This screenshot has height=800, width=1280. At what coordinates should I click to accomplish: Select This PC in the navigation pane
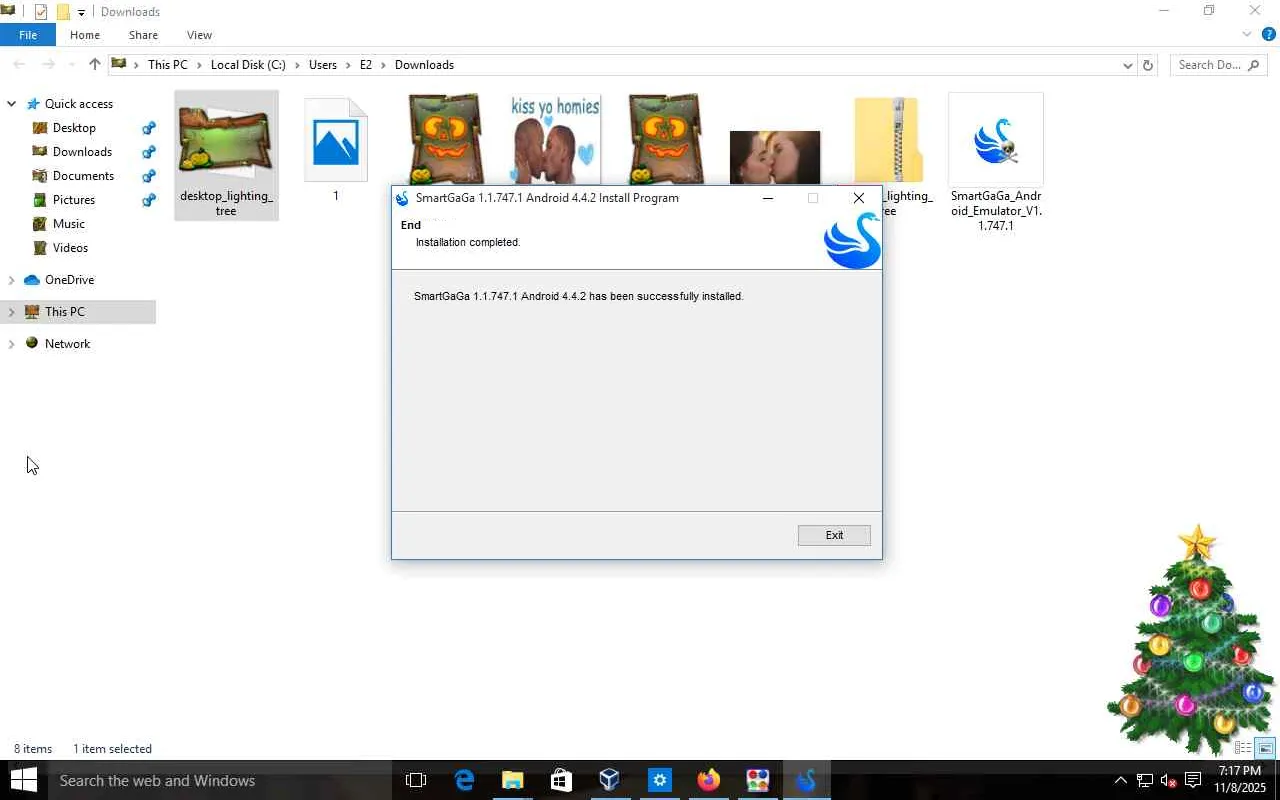[x=65, y=312]
